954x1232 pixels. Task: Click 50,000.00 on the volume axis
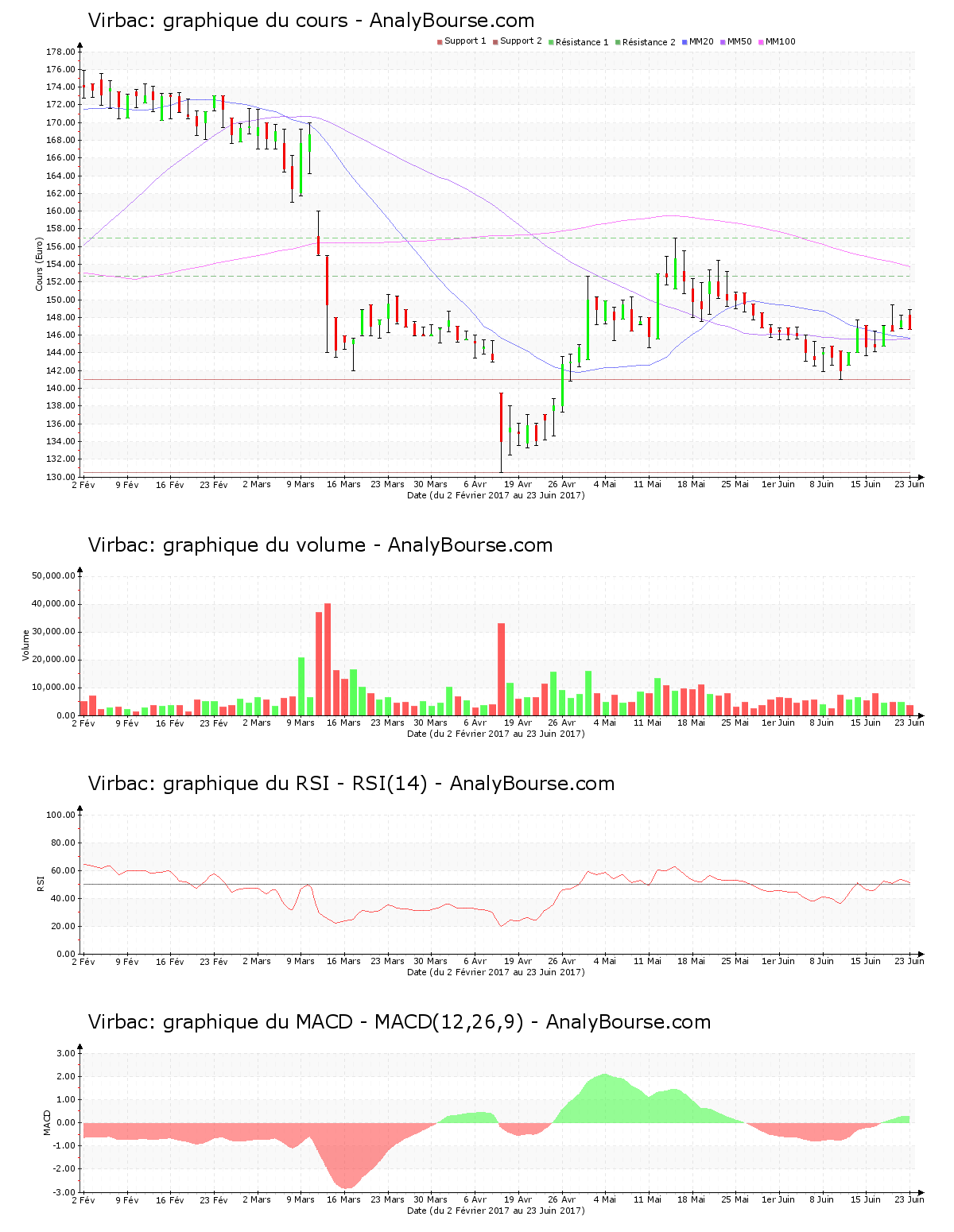pyautogui.click(x=53, y=575)
